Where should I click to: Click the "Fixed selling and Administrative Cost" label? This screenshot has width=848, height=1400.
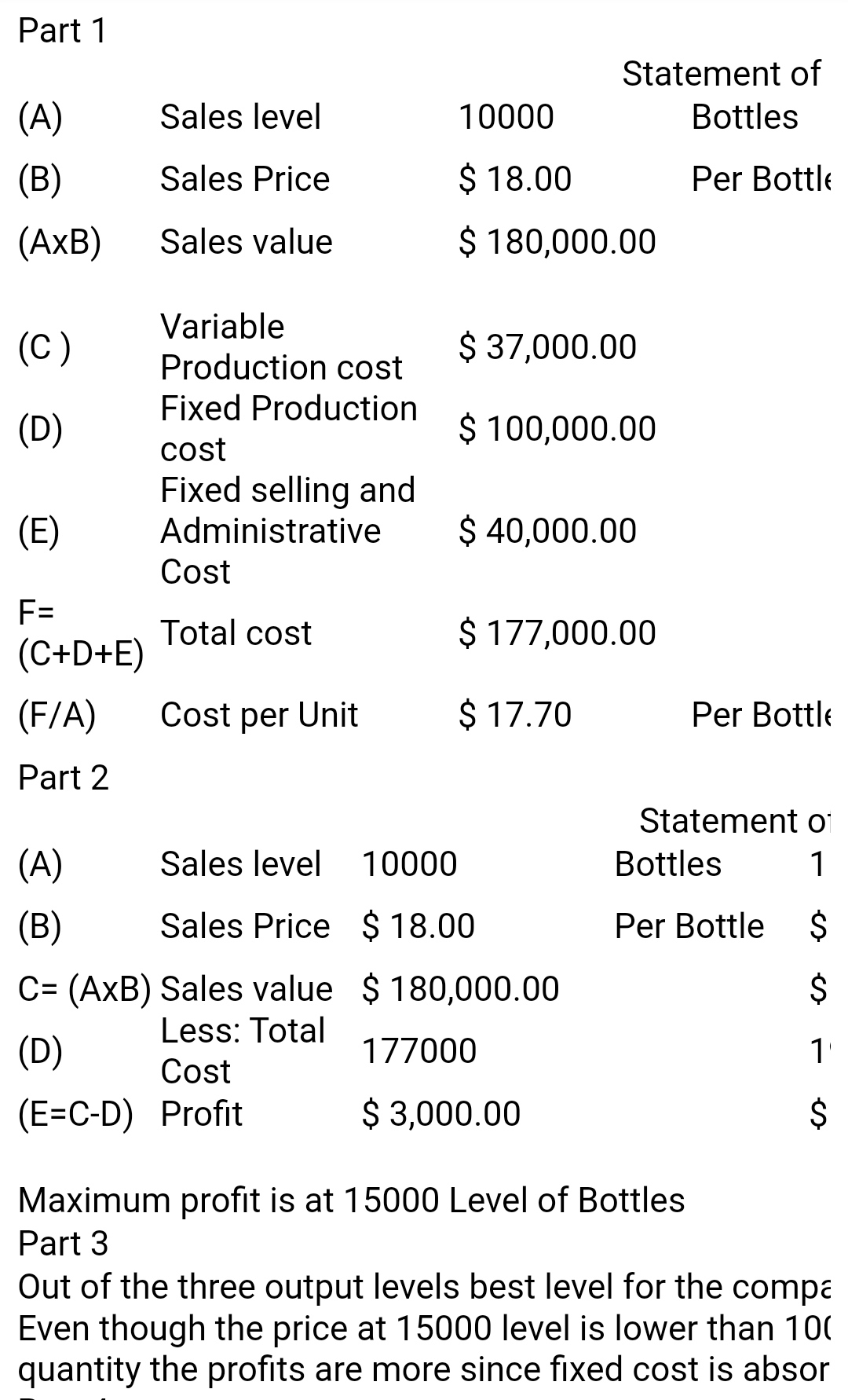(x=287, y=530)
